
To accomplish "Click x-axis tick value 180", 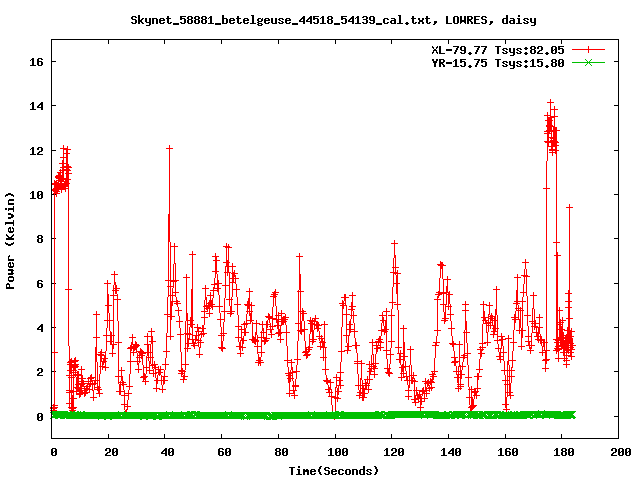I will tap(564, 452).
